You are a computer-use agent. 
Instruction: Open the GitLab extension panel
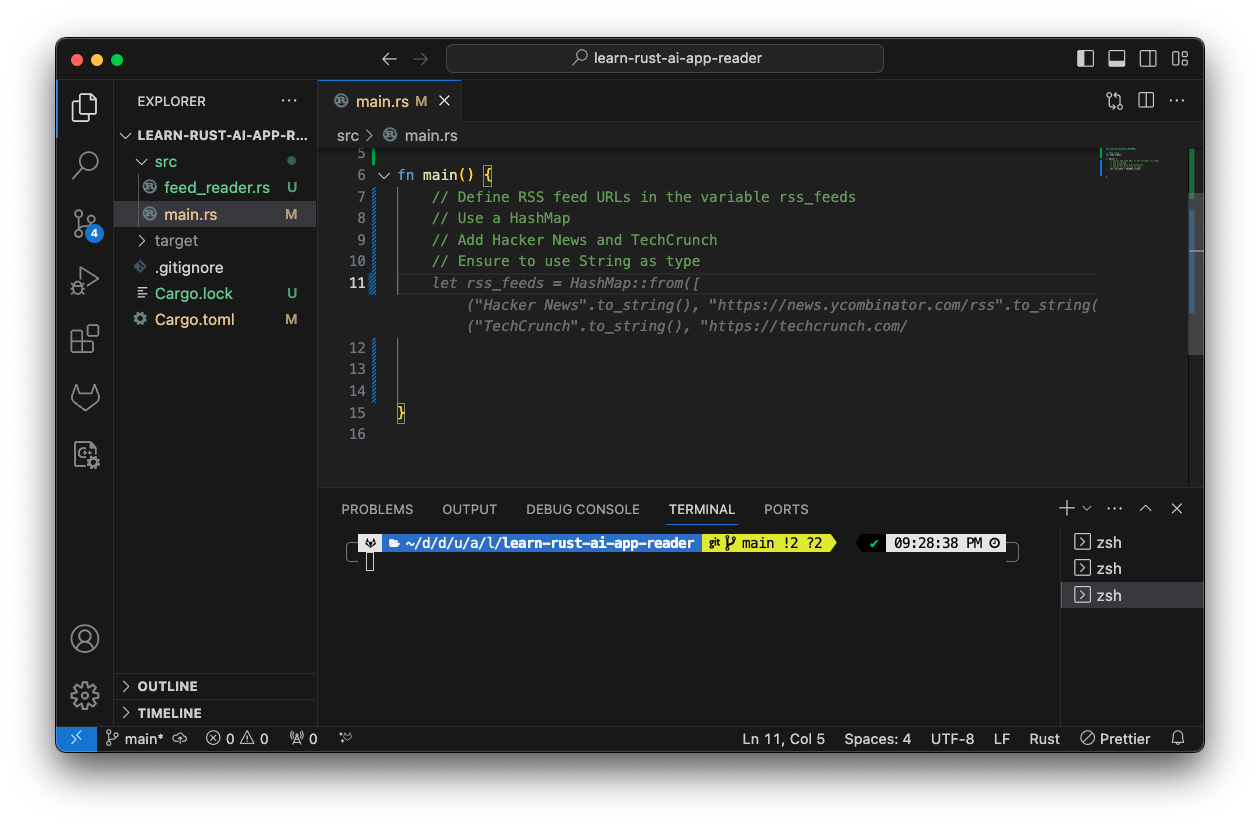click(85, 396)
